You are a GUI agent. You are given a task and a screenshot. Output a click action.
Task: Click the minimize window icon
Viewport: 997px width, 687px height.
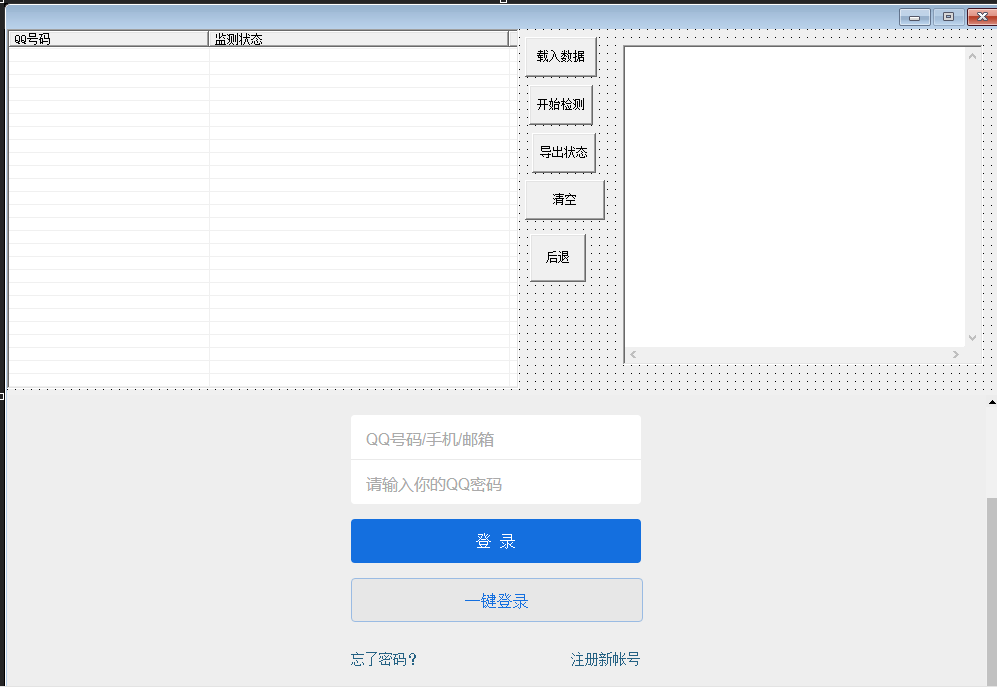[x=913, y=16]
